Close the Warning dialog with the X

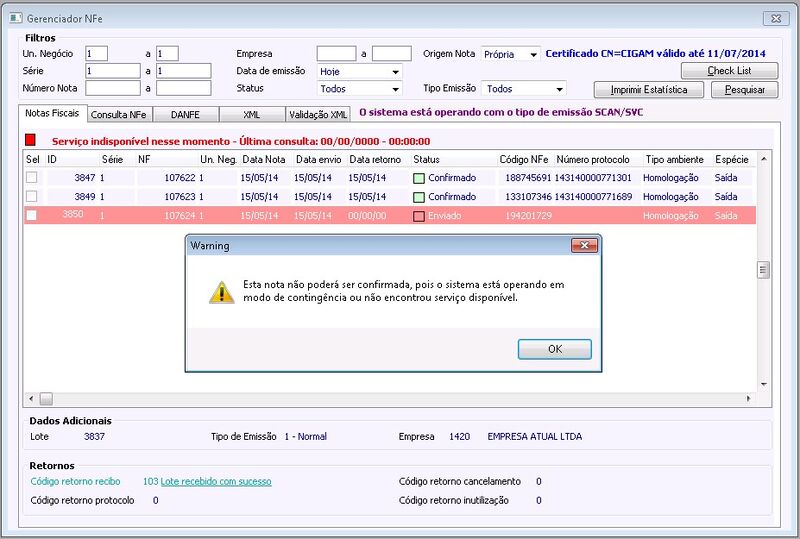tap(584, 246)
